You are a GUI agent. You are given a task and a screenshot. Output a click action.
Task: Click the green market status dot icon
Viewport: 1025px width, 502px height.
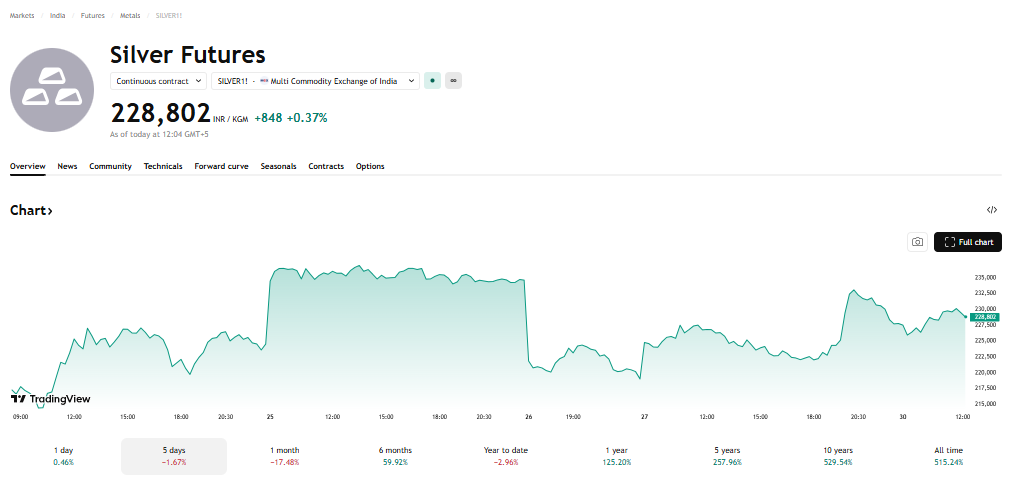tap(432, 81)
